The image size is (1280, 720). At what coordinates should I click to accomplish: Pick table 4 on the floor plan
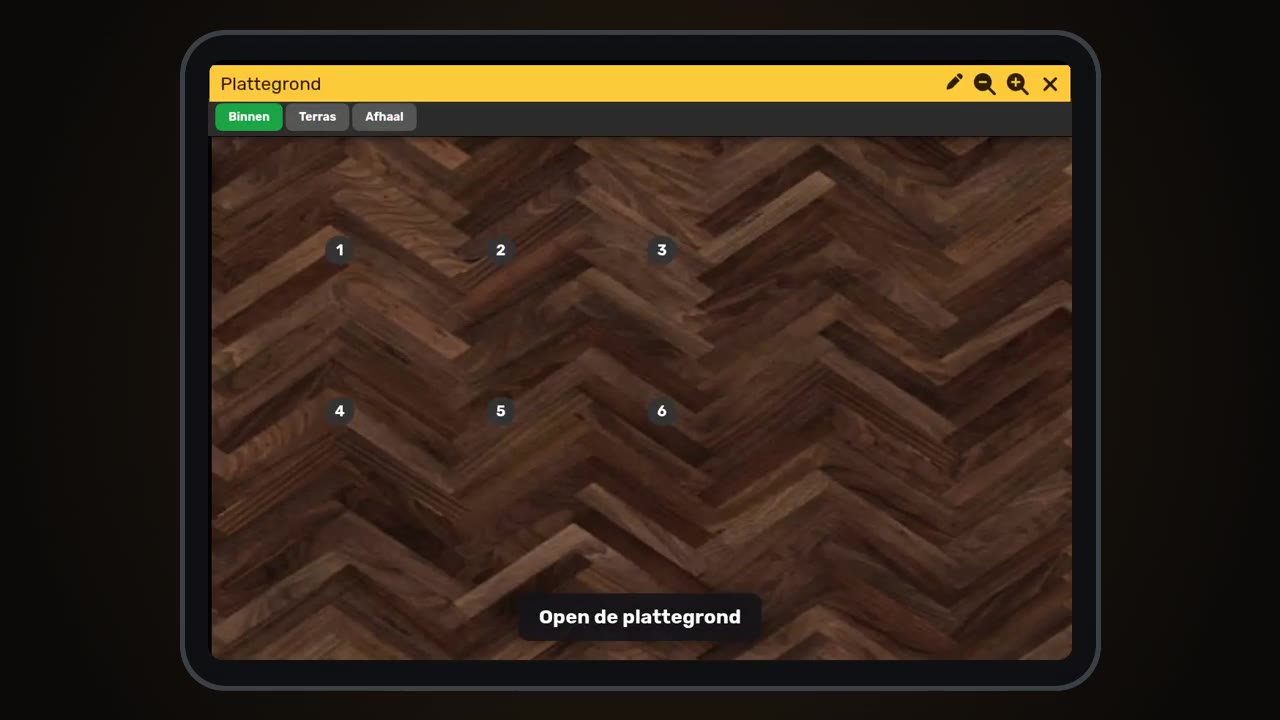pos(340,411)
